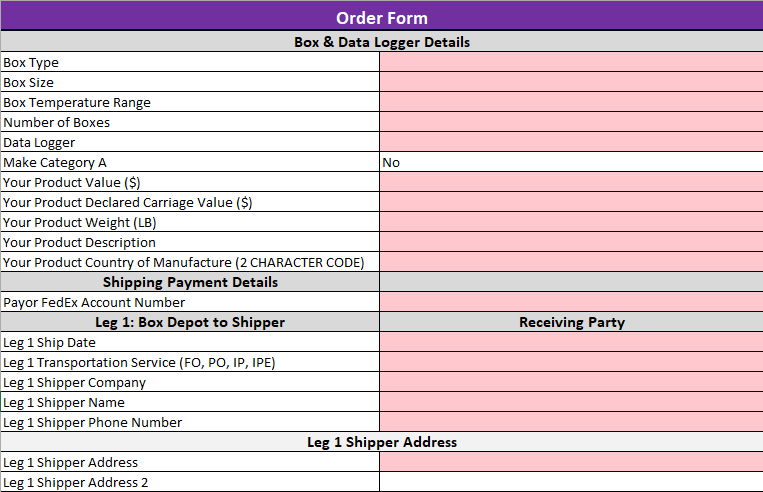Screen dimensions: 763x492
Task: Select the Leg 1 Shipper Company field
Action: pyautogui.click(x=570, y=382)
